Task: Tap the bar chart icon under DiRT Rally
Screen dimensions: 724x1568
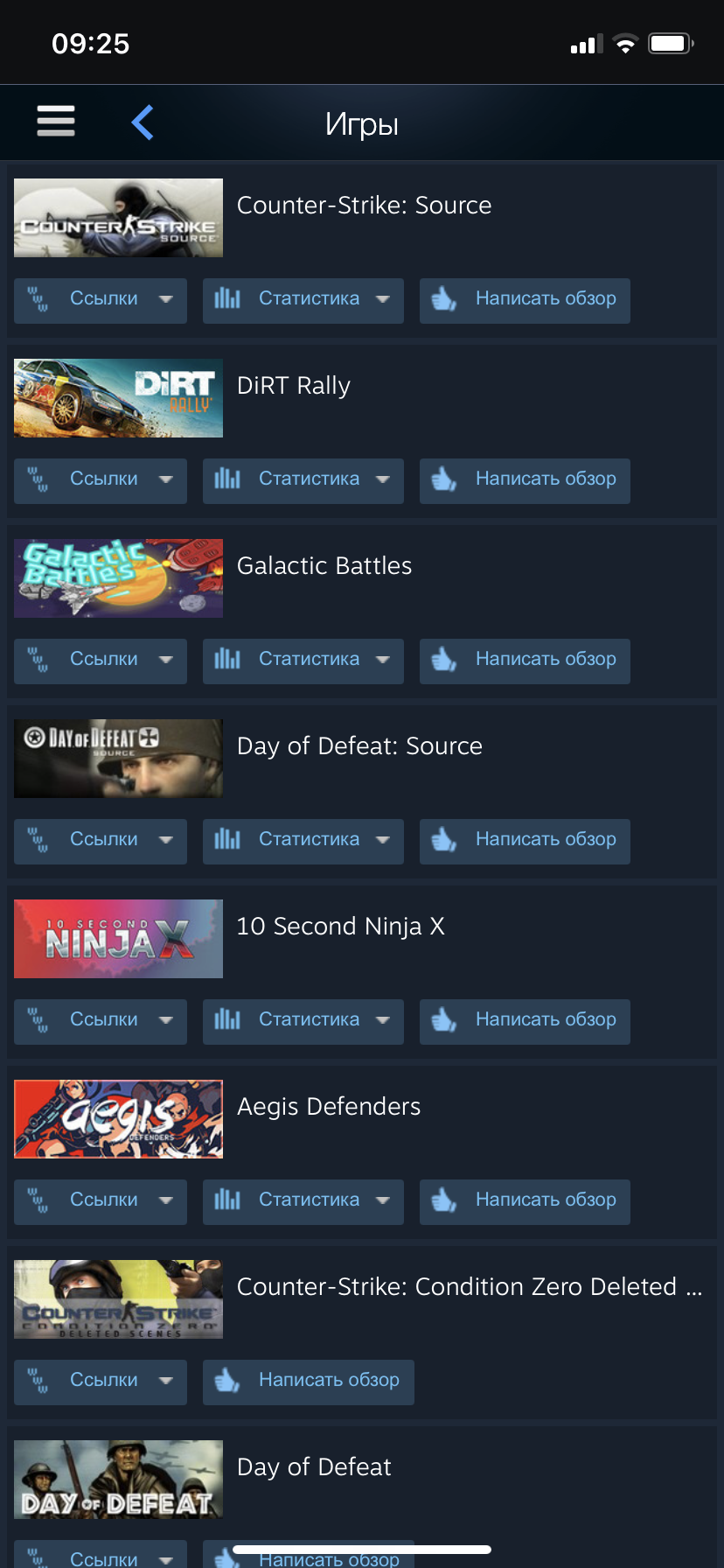Action: (227, 479)
